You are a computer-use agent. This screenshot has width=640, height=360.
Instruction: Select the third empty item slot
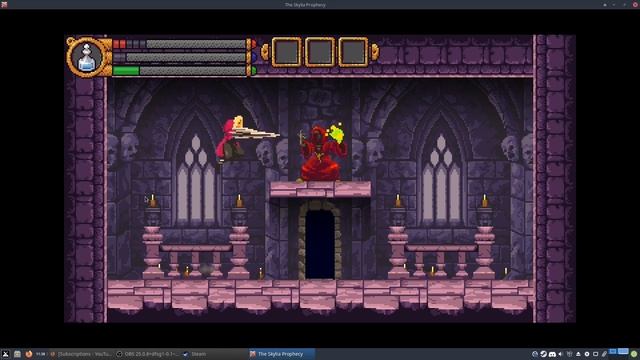point(353,52)
